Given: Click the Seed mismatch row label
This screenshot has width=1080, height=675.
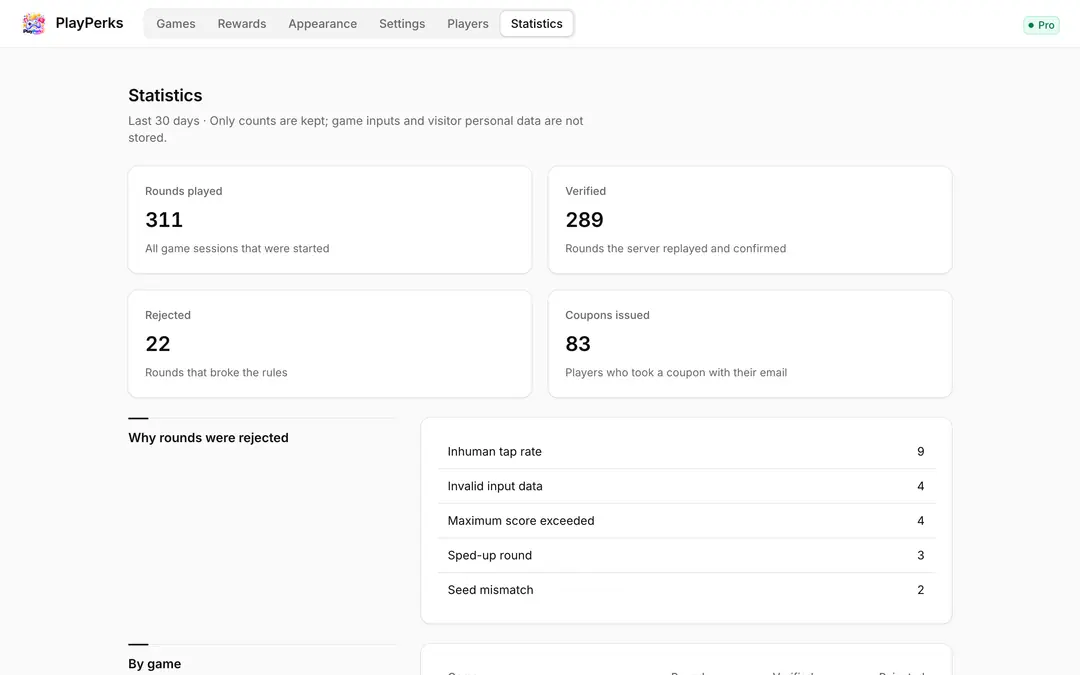Looking at the screenshot, I should (490, 590).
